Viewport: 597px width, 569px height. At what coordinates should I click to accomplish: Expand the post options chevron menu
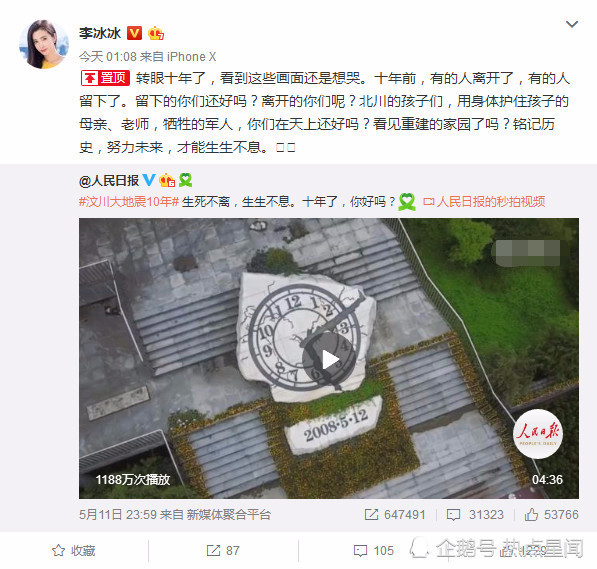tap(572, 24)
